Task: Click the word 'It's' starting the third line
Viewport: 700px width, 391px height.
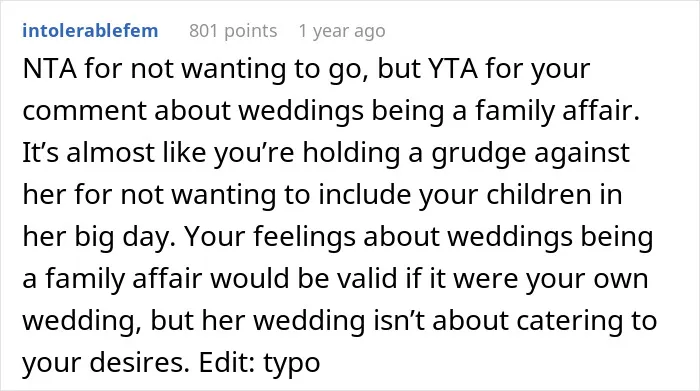Action: tap(41, 153)
